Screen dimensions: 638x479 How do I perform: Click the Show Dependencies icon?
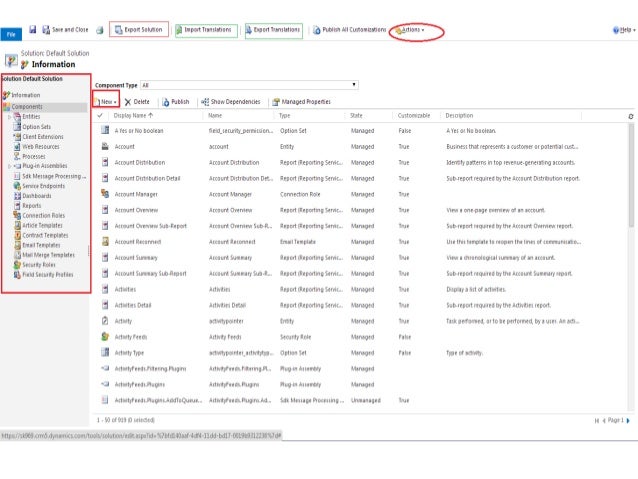203,101
